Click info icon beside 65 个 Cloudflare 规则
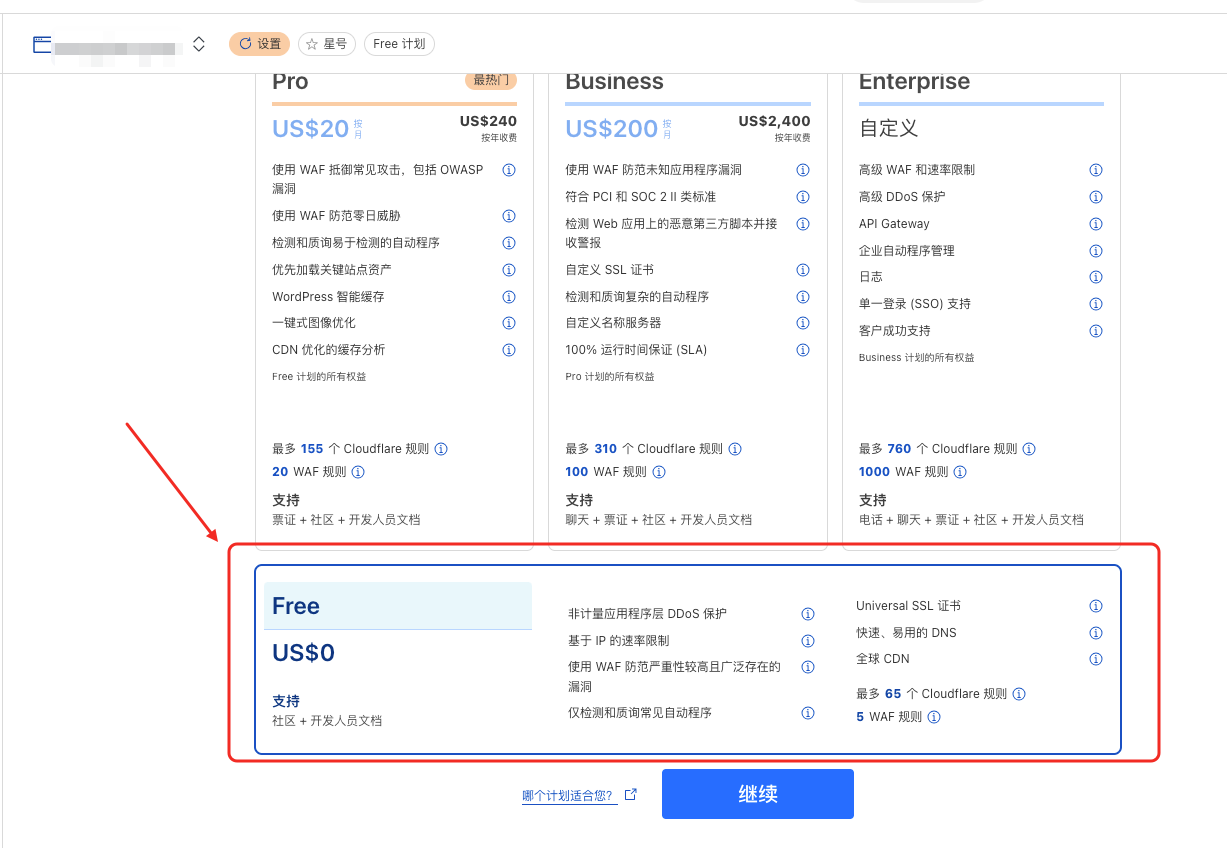The height and width of the screenshot is (848, 1227). click(1019, 694)
